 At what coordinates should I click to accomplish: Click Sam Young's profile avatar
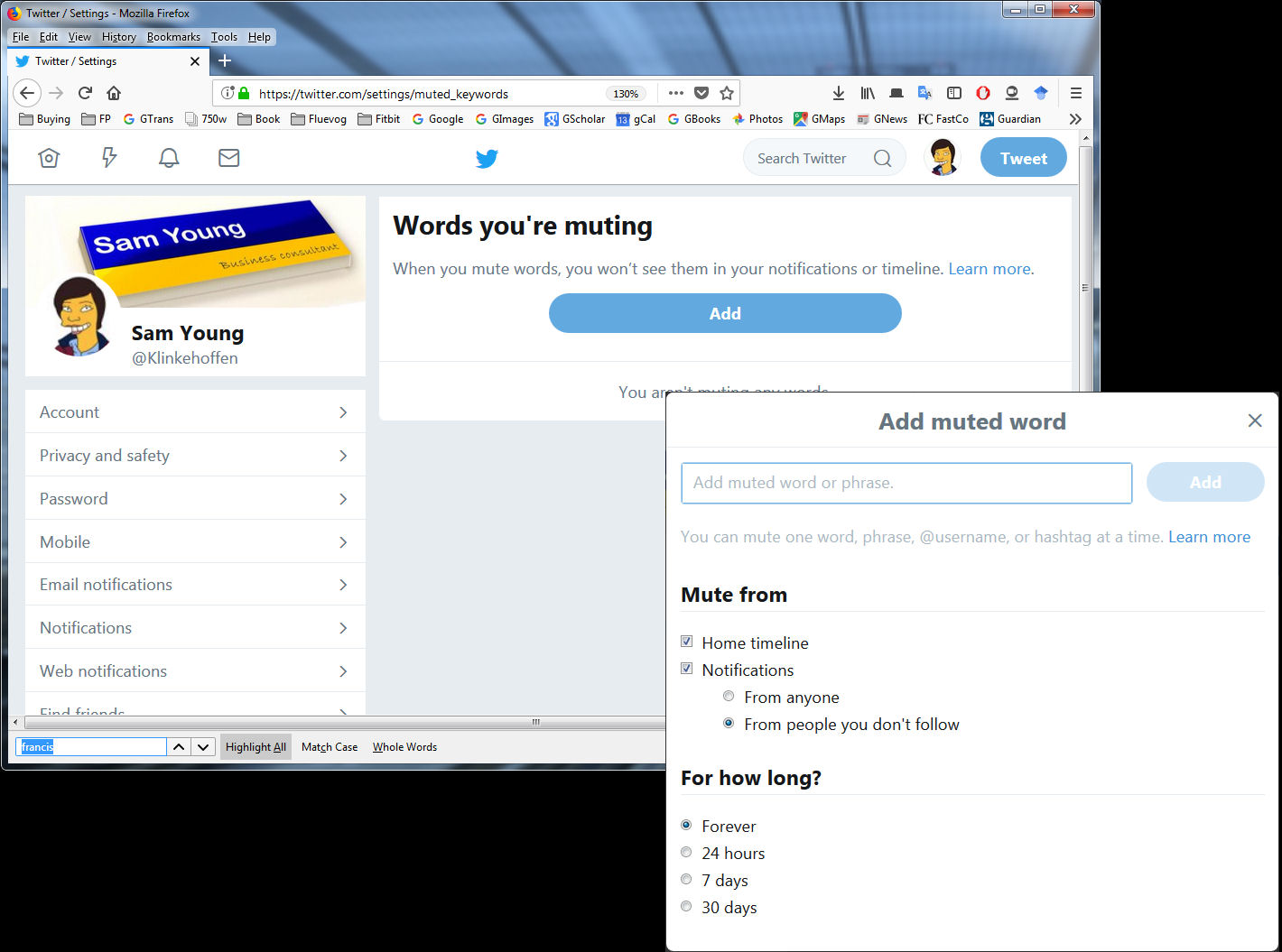point(942,157)
